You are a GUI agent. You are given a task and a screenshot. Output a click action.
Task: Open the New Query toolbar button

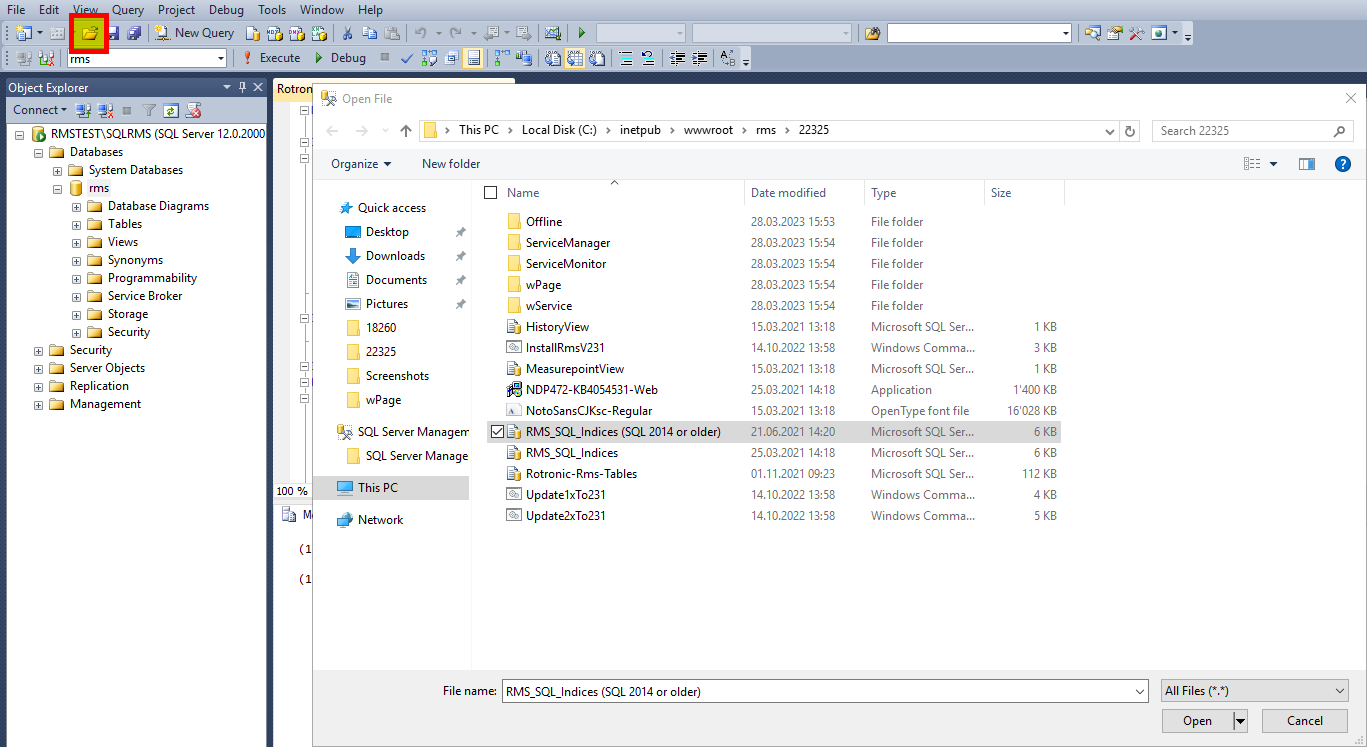click(194, 33)
